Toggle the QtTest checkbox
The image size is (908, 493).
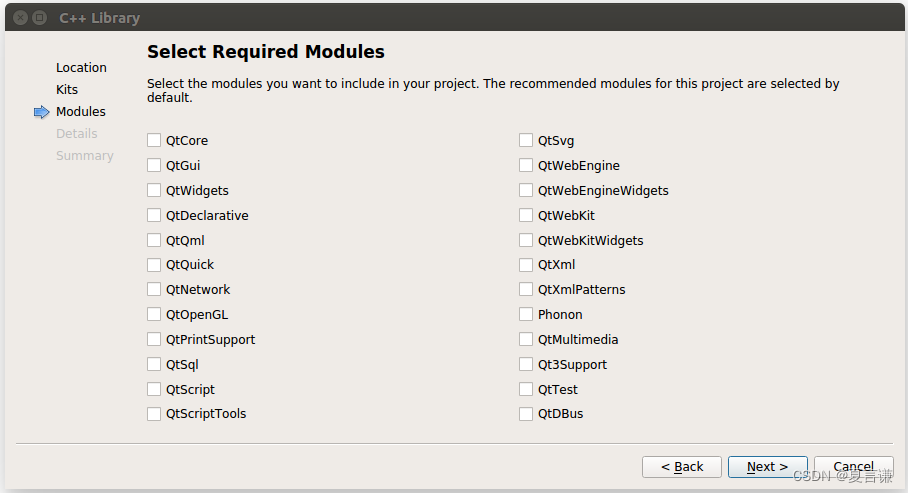[x=526, y=389]
